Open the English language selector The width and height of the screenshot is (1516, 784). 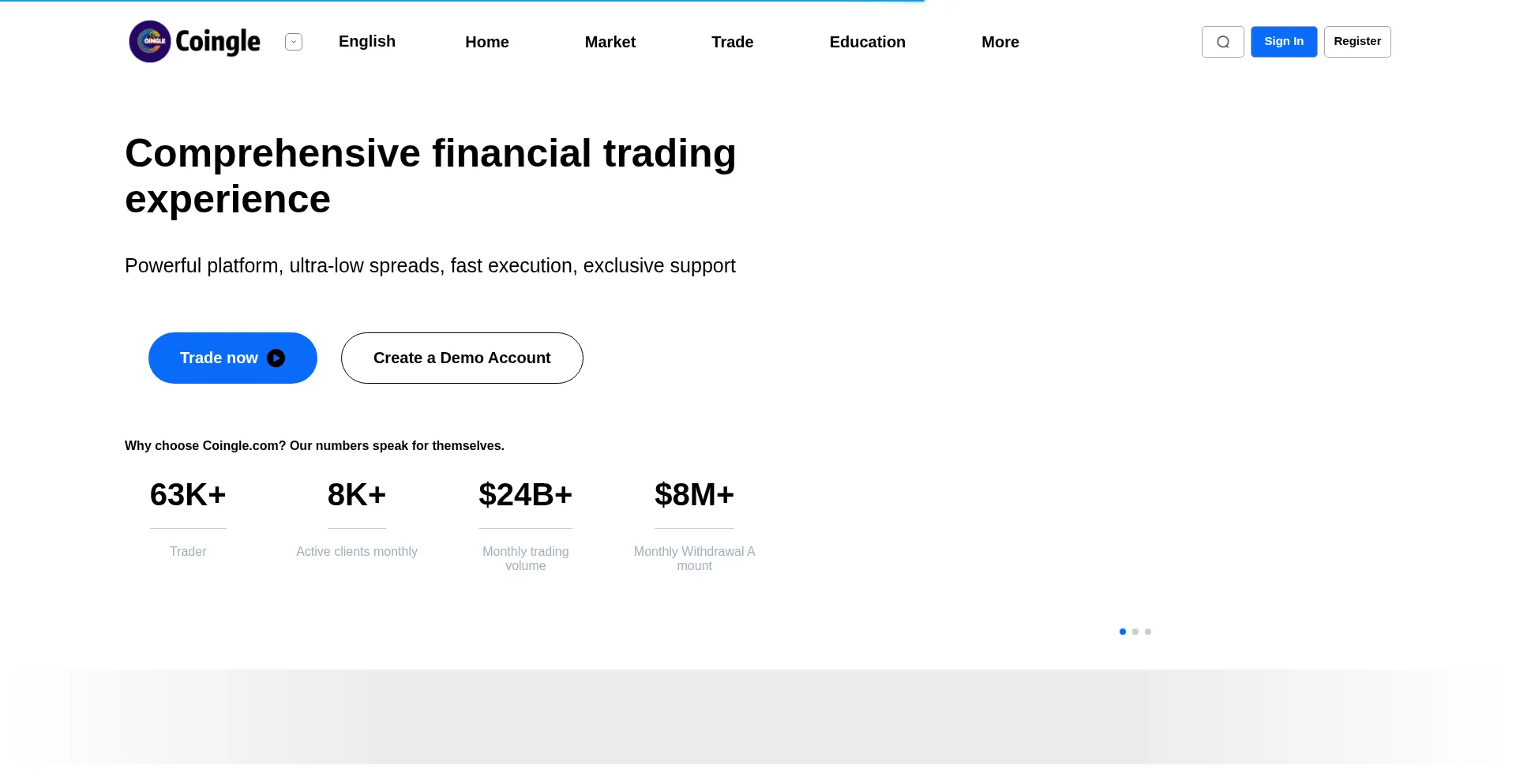(x=366, y=42)
